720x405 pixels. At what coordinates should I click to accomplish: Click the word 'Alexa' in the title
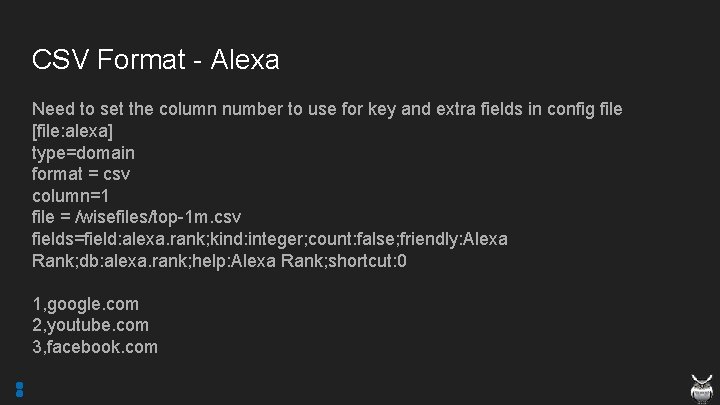(245, 60)
